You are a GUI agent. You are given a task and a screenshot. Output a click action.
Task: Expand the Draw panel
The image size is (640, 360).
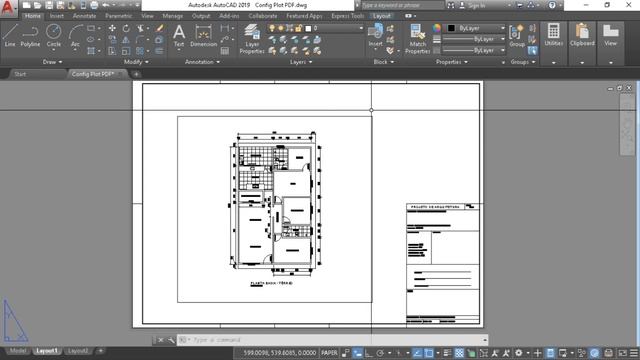coord(52,62)
